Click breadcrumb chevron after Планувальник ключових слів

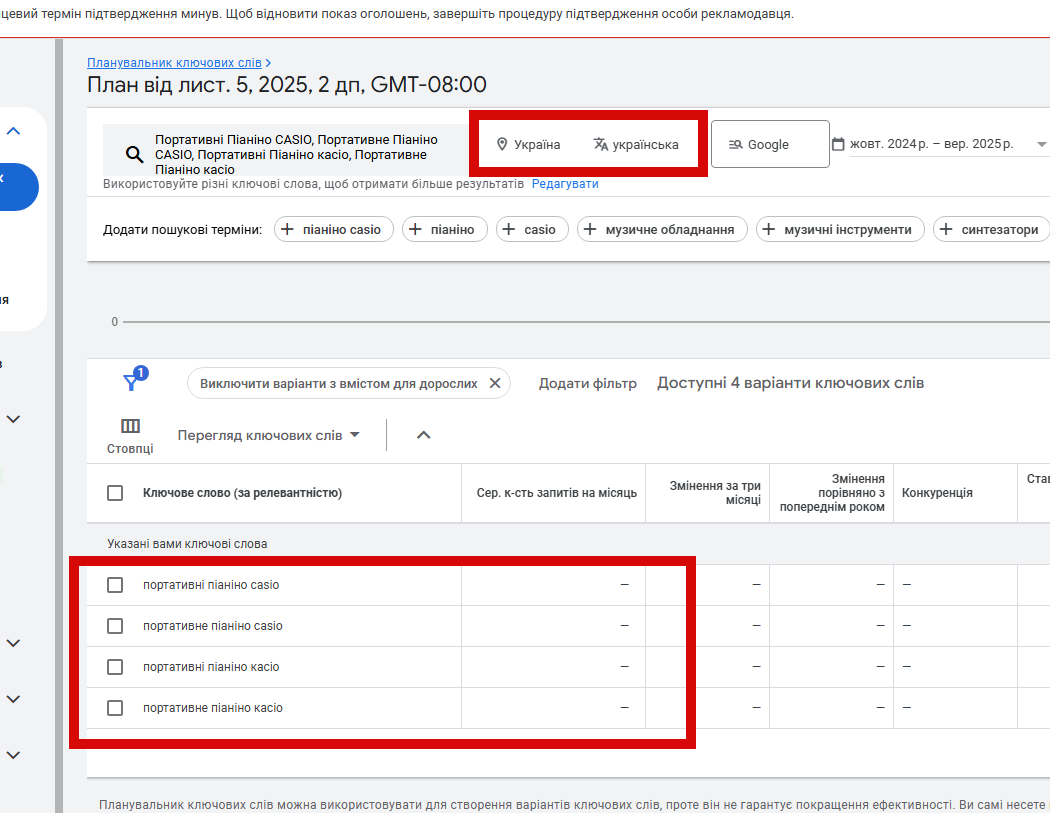click(x=268, y=62)
